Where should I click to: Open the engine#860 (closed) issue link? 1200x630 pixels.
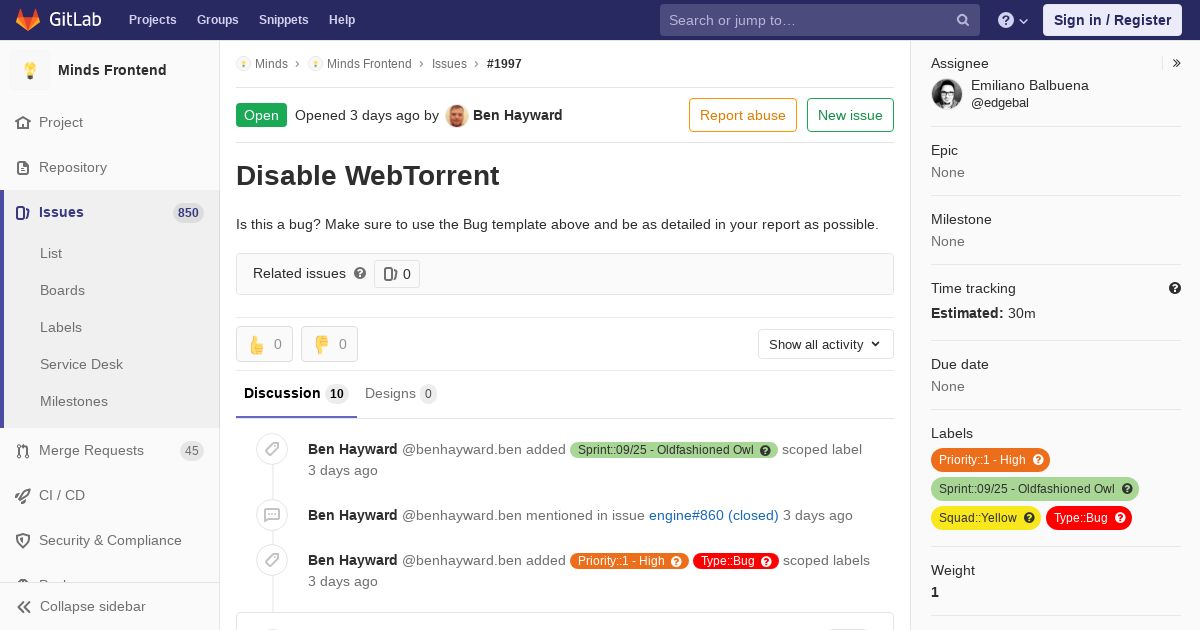tap(714, 515)
